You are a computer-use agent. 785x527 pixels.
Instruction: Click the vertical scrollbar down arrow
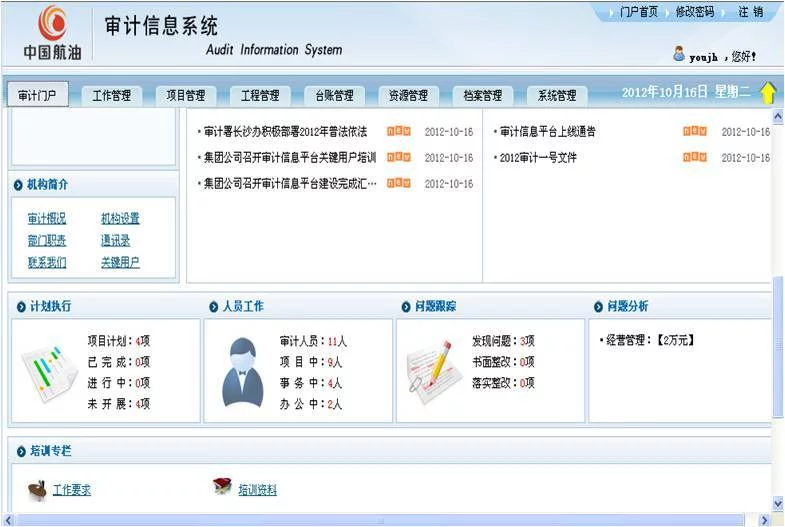click(777, 503)
